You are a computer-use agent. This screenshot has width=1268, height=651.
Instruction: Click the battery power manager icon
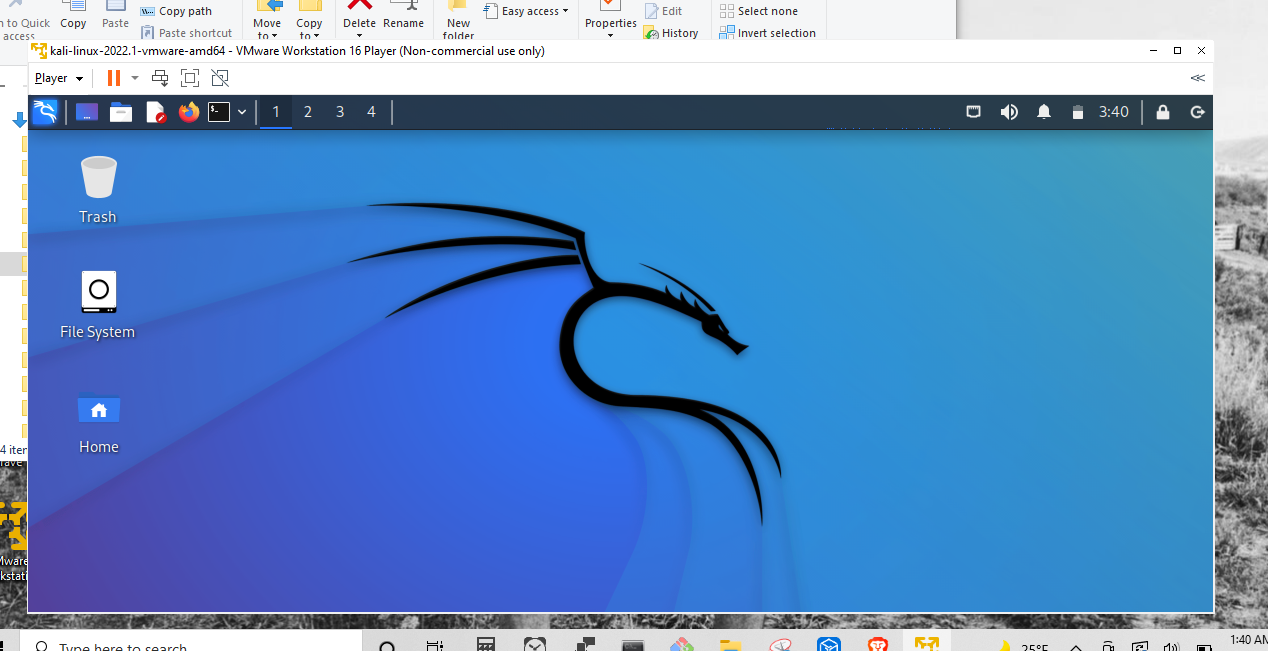[1077, 112]
